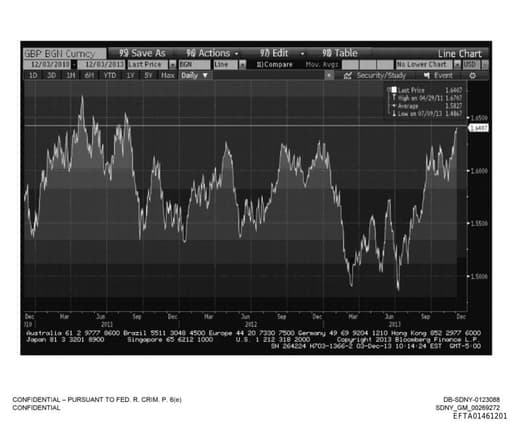Click the Line Chart title text
This screenshot has width=512, height=424.
click(x=460, y=54)
